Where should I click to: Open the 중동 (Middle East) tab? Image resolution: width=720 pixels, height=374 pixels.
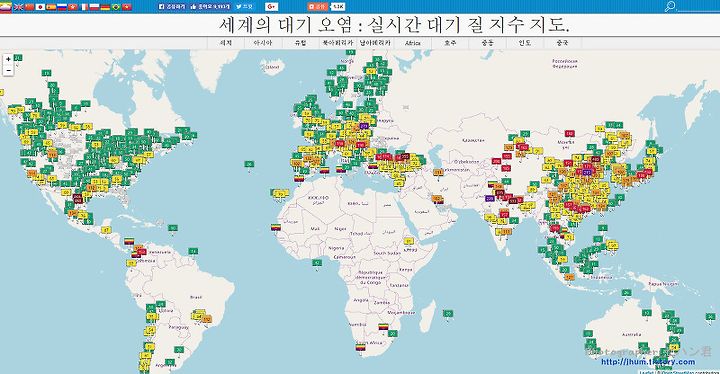(x=488, y=43)
